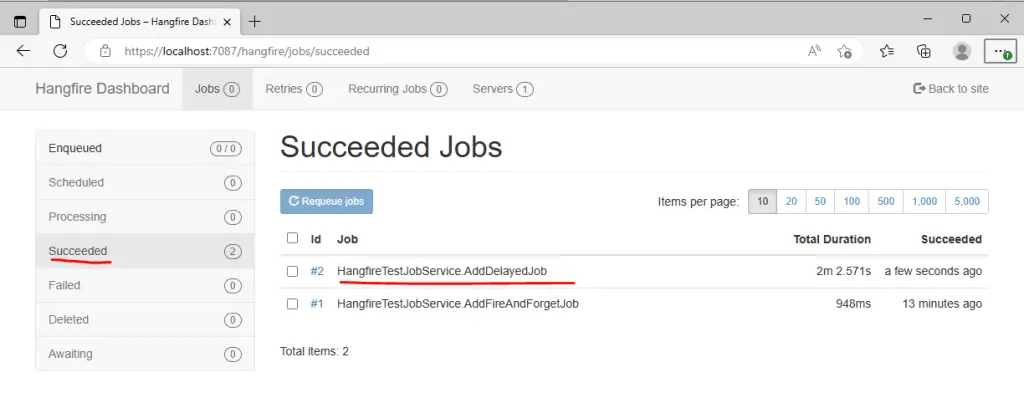The height and width of the screenshot is (403, 1024).
Task: Show Deleted jobs in sidebar
Action: tap(145, 319)
